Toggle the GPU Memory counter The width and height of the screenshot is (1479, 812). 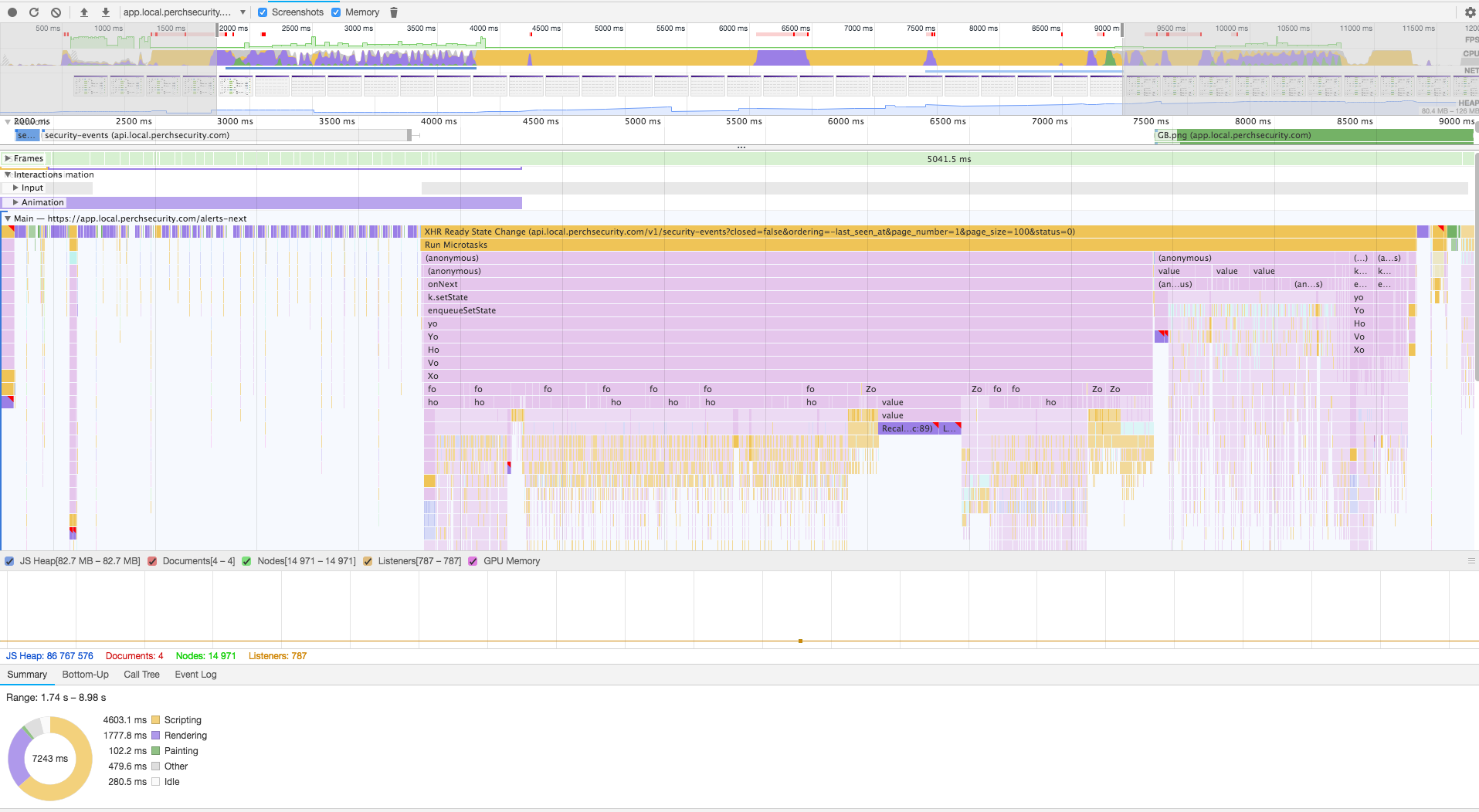point(473,561)
